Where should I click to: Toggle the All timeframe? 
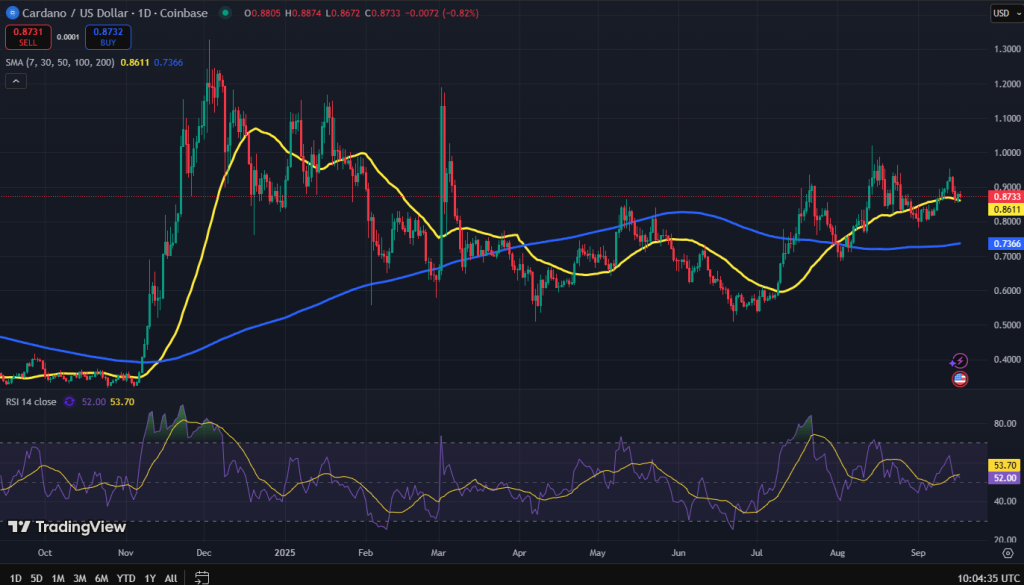[x=170, y=578]
